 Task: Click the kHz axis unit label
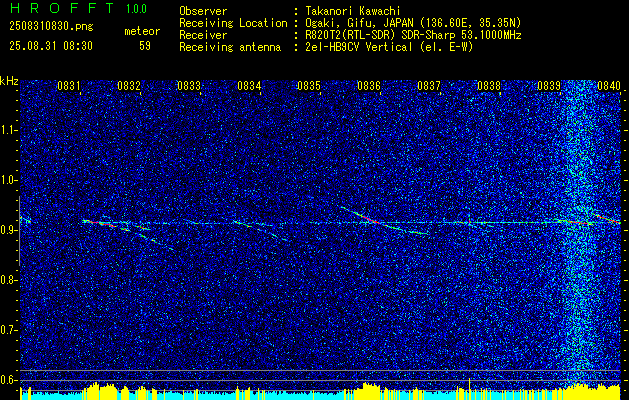tap(9, 81)
